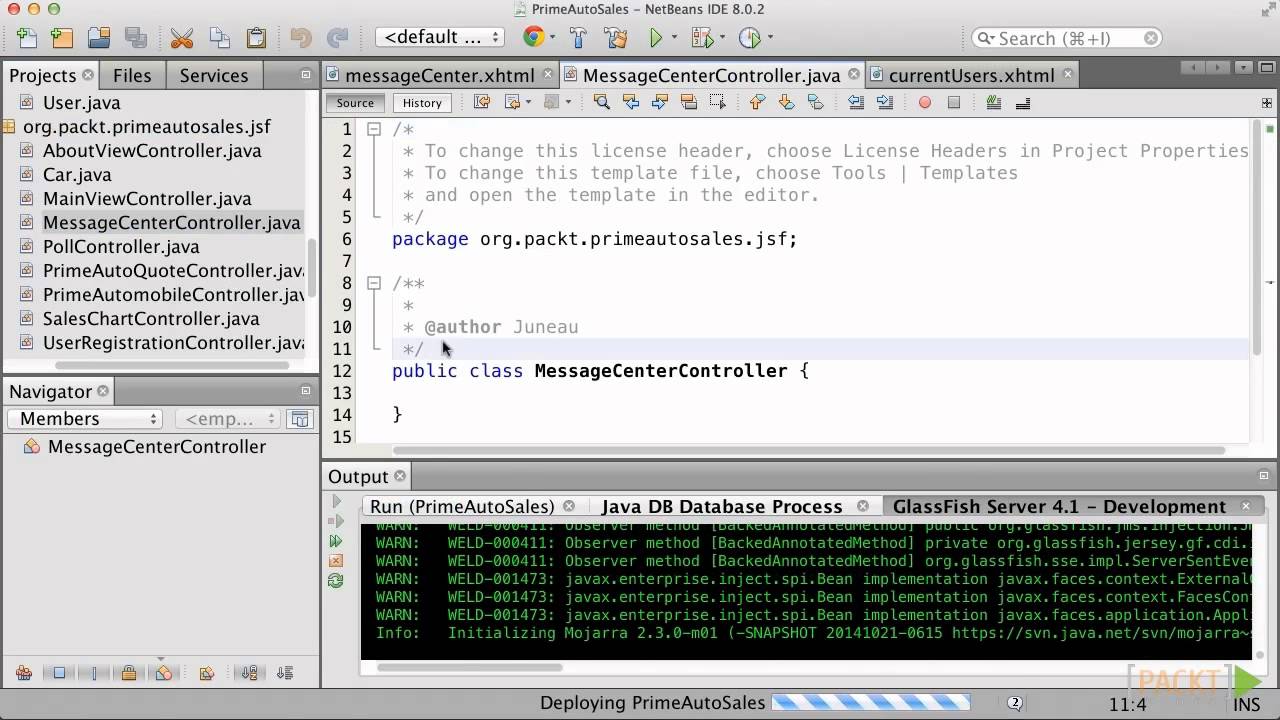Open the messageCenter.xhtml editor tab

click(x=440, y=75)
